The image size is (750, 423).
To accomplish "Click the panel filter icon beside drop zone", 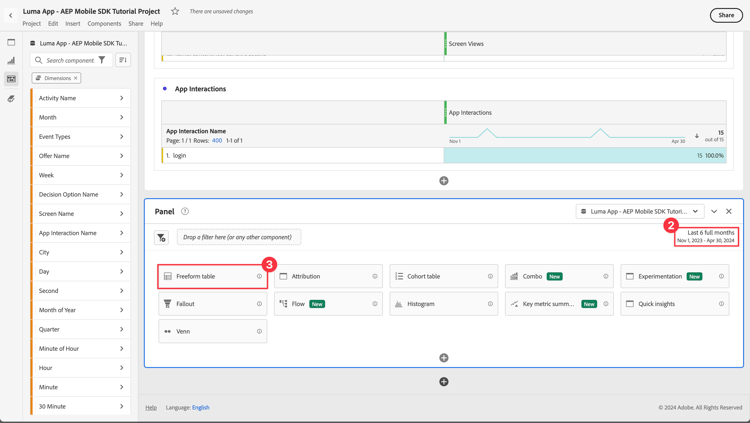I will tap(161, 237).
